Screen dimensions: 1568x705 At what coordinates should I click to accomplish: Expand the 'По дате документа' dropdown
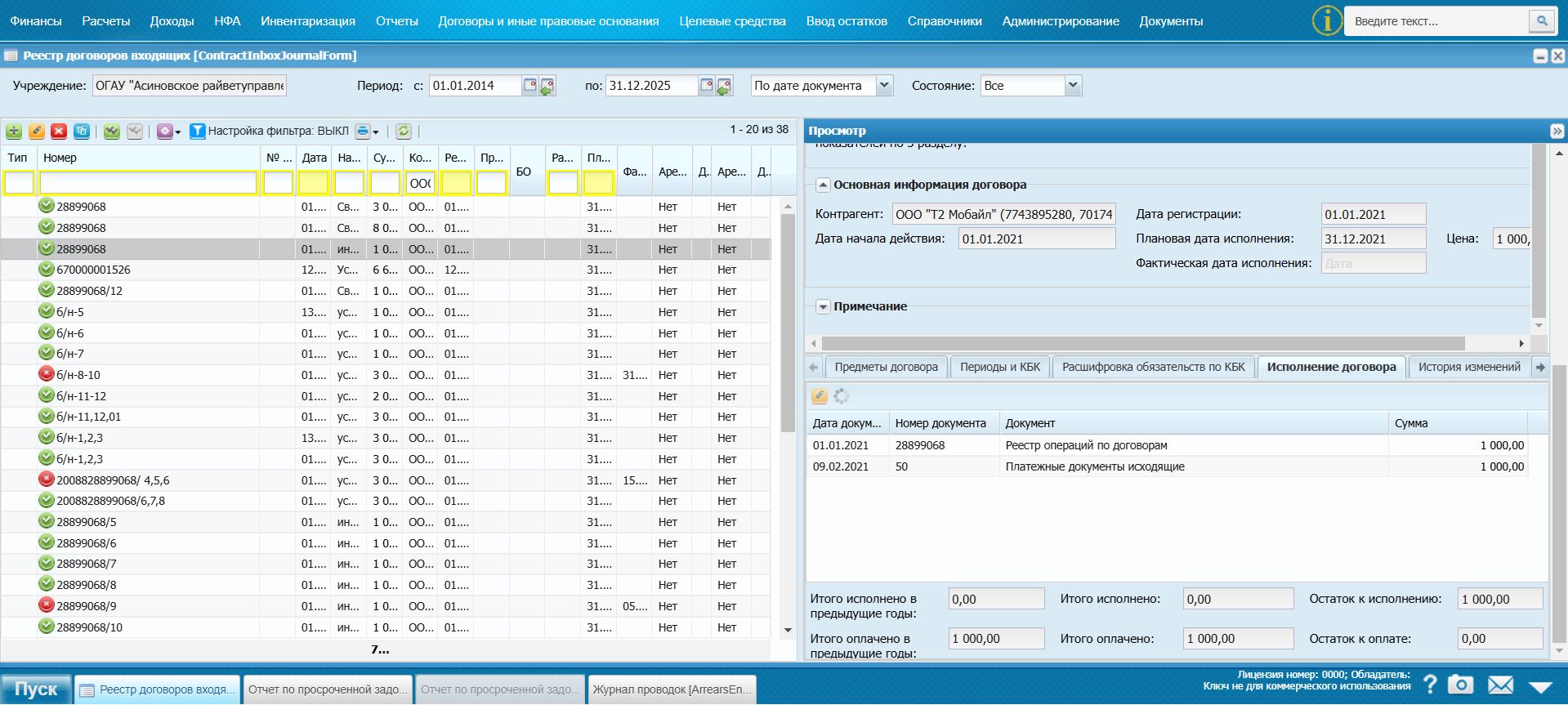[883, 86]
